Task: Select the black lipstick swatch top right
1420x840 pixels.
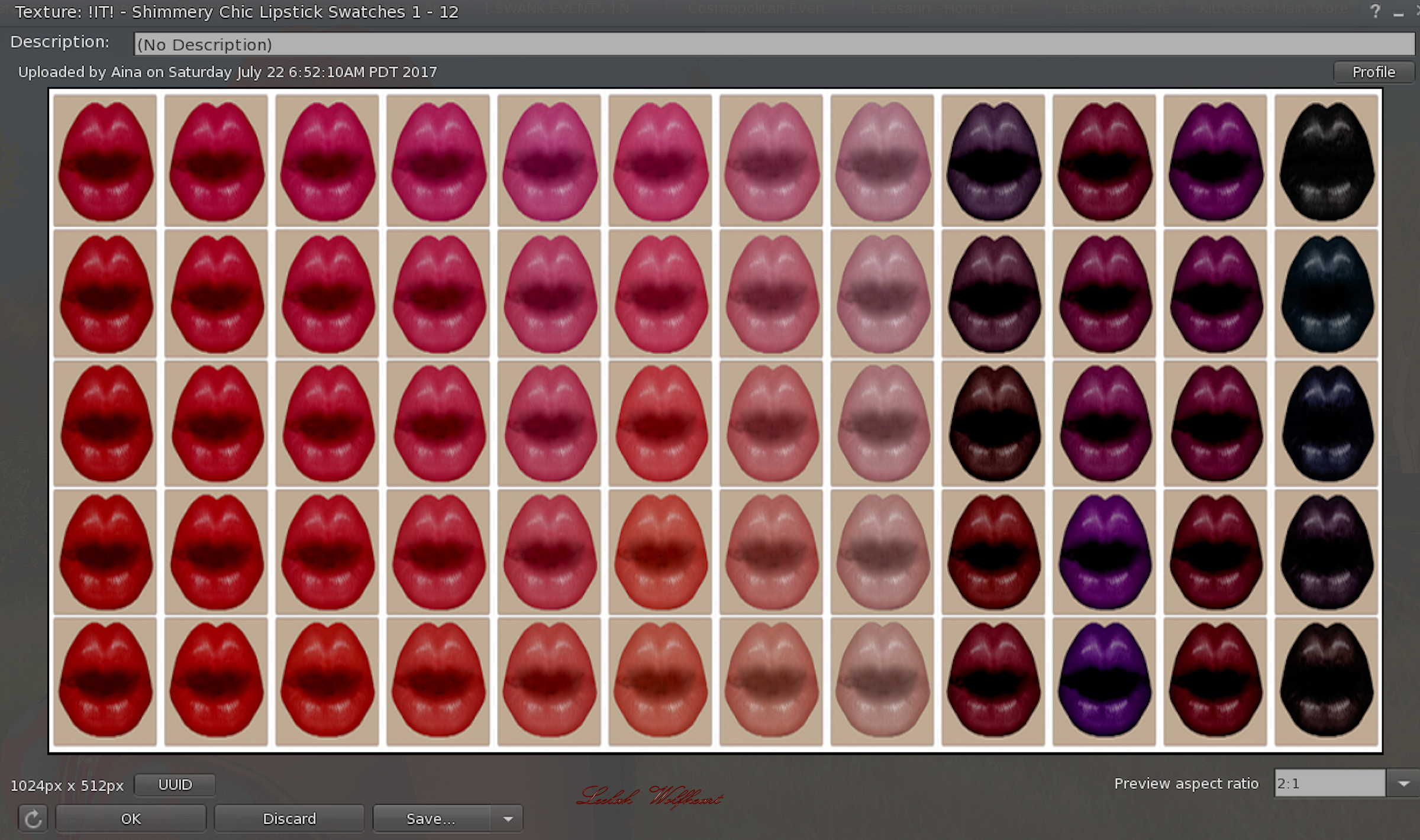Action: [x=1326, y=160]
